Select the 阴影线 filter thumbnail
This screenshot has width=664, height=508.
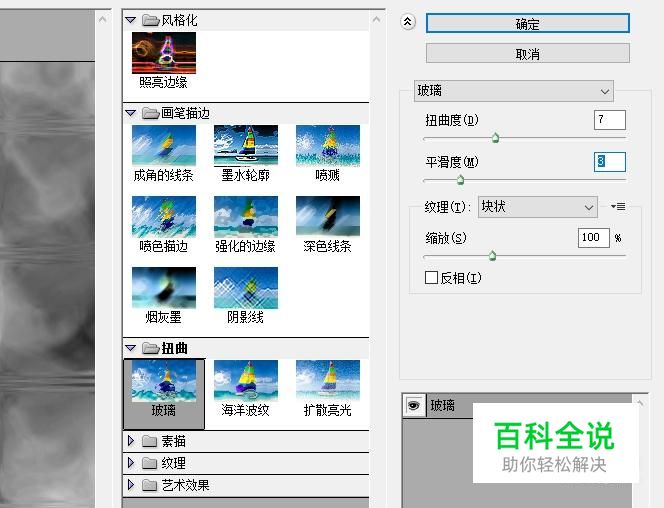pos(246,287)
